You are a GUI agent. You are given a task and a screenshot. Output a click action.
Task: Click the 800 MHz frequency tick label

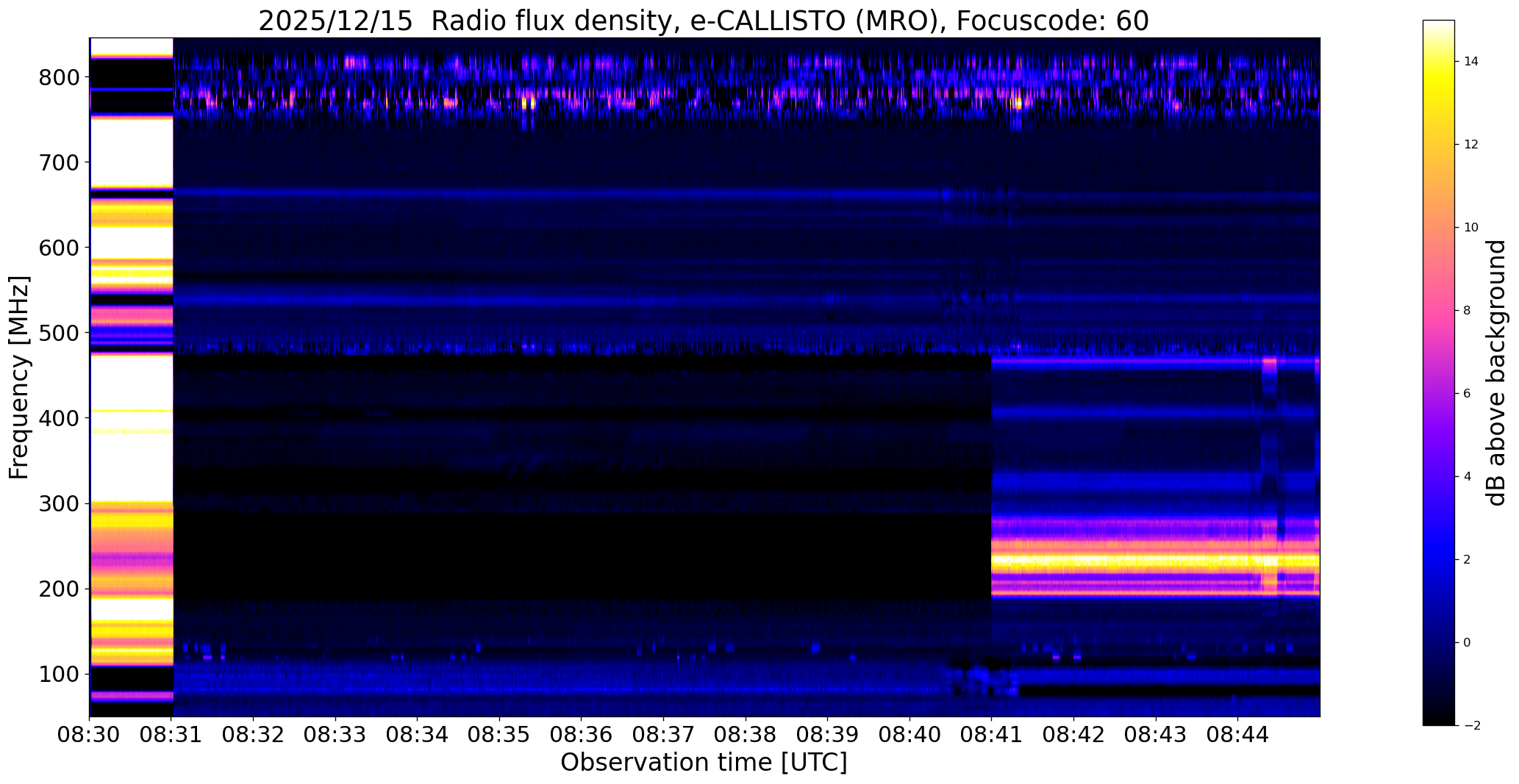[x=57, y=77]
